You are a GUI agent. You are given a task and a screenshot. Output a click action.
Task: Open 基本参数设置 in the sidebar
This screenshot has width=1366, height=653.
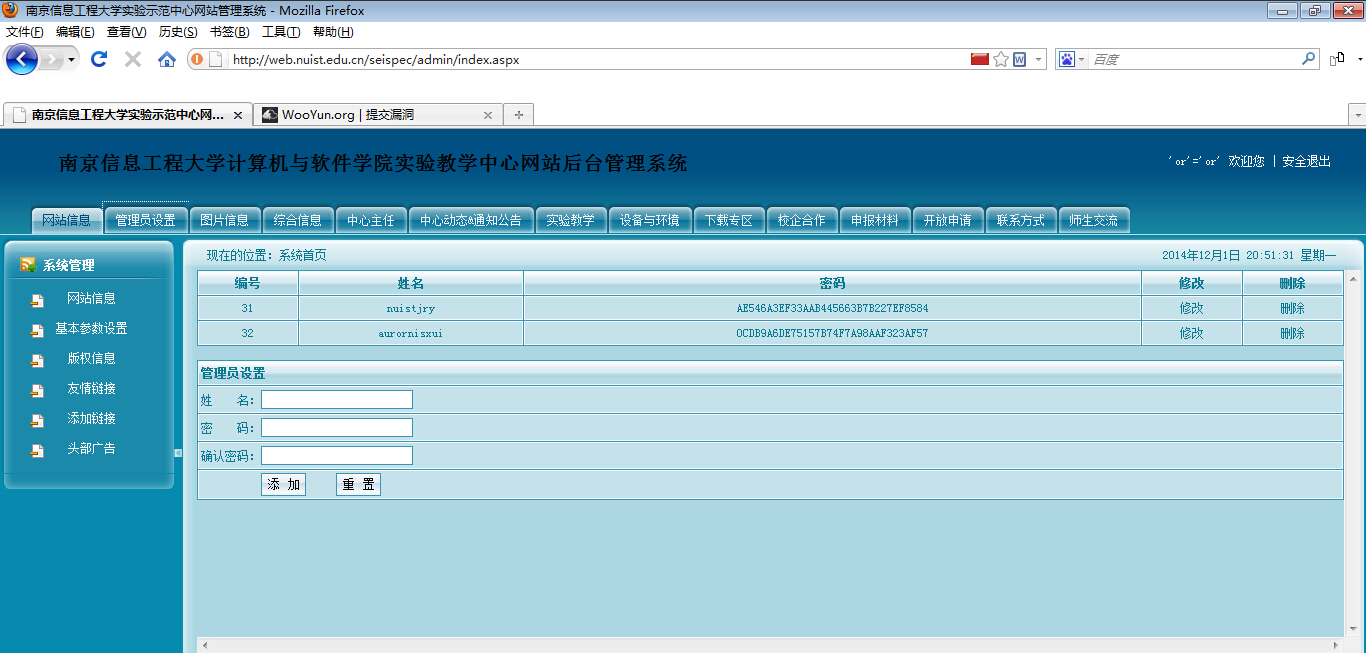click(91, 328)
